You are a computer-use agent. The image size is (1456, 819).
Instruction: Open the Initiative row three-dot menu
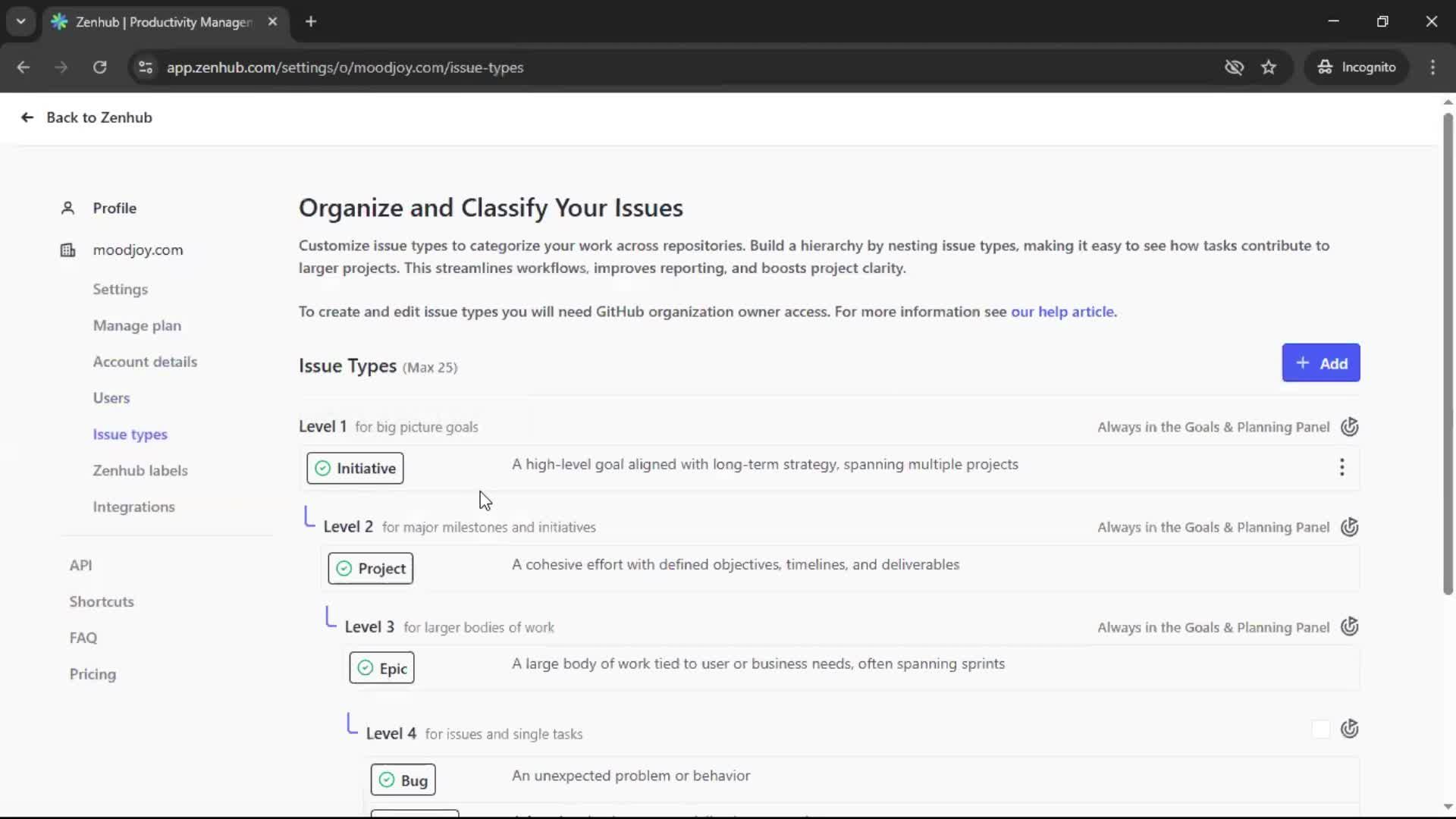[x=1341, y=467]
